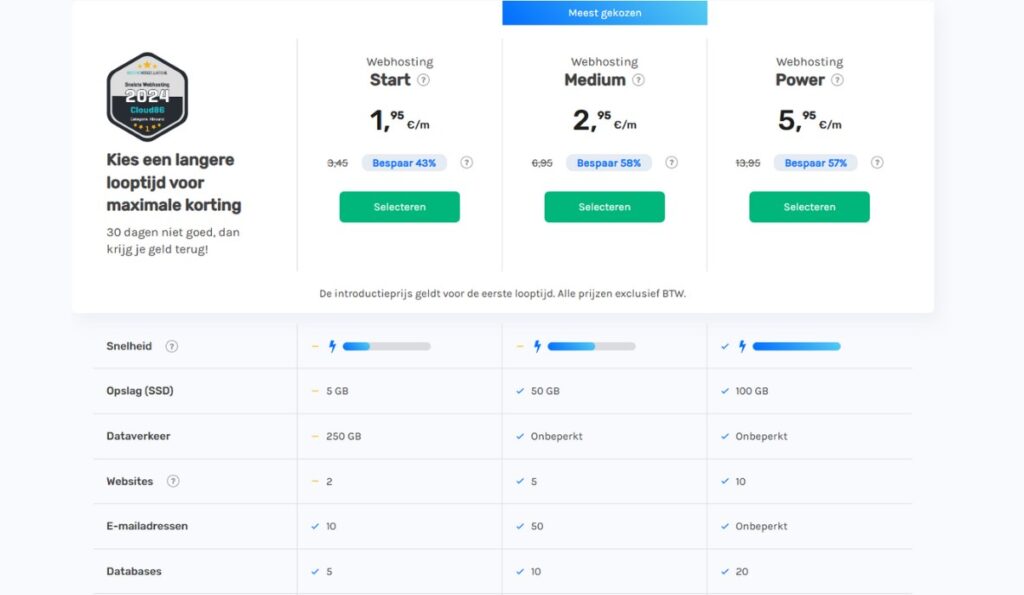Show Websites help tooltip icon
Viewport: 1024px width, 595px height.
click(173, 481)
